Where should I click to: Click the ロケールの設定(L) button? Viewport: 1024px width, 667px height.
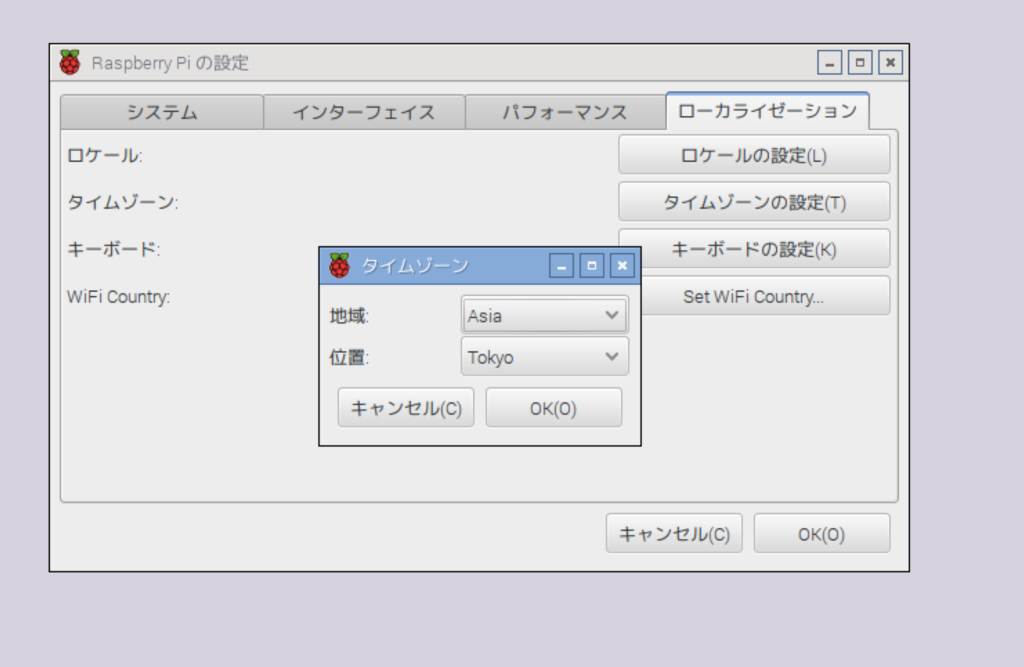point(754,155)
